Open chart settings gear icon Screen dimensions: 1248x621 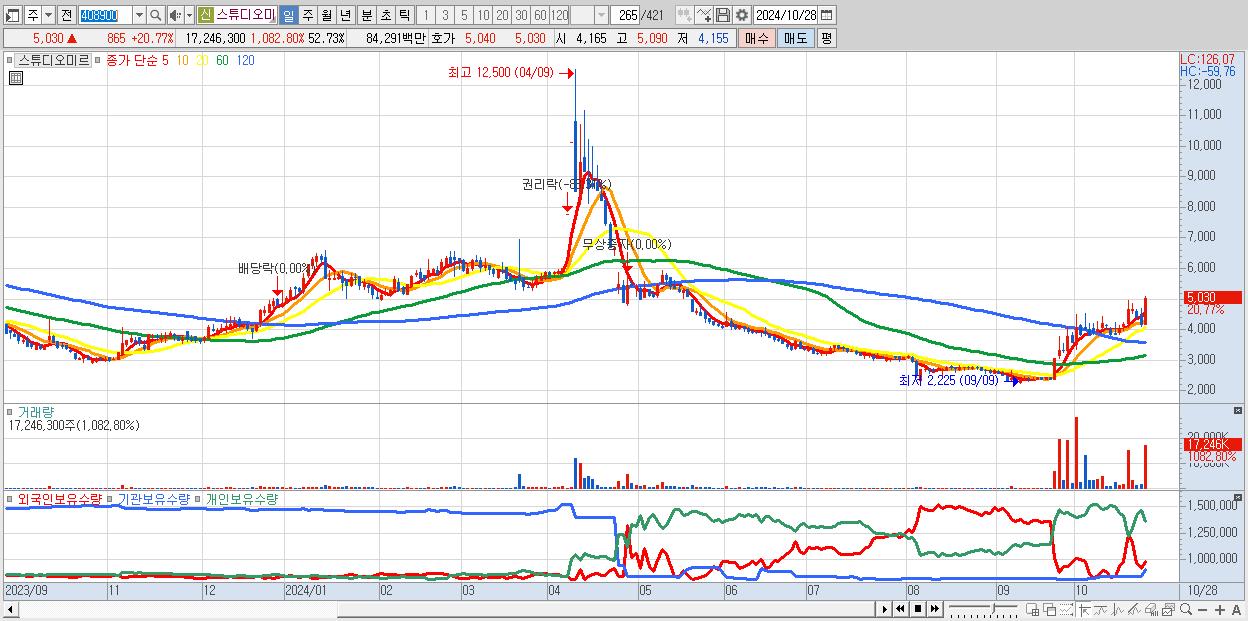pyautogui.click(x=741, y=15)
